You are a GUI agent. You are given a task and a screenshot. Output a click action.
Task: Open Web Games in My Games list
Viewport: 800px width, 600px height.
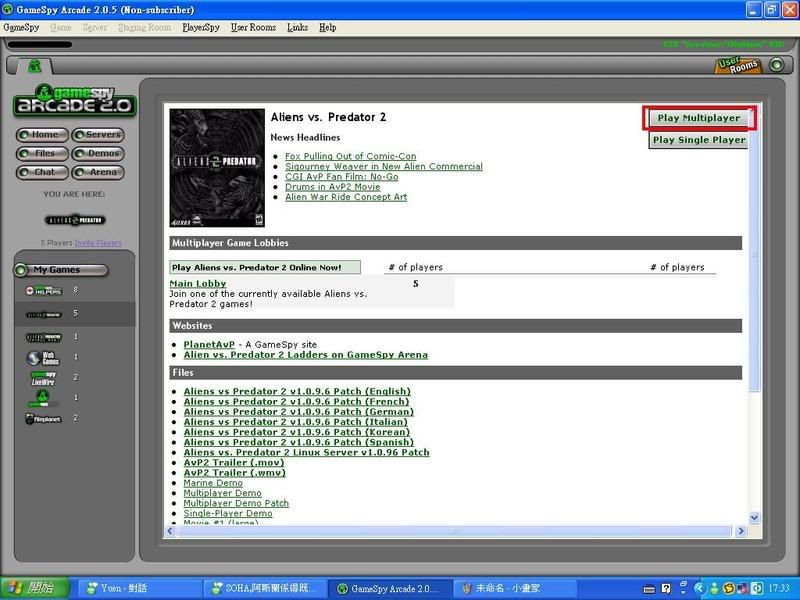pyautogui.click(x=44, y=358)
